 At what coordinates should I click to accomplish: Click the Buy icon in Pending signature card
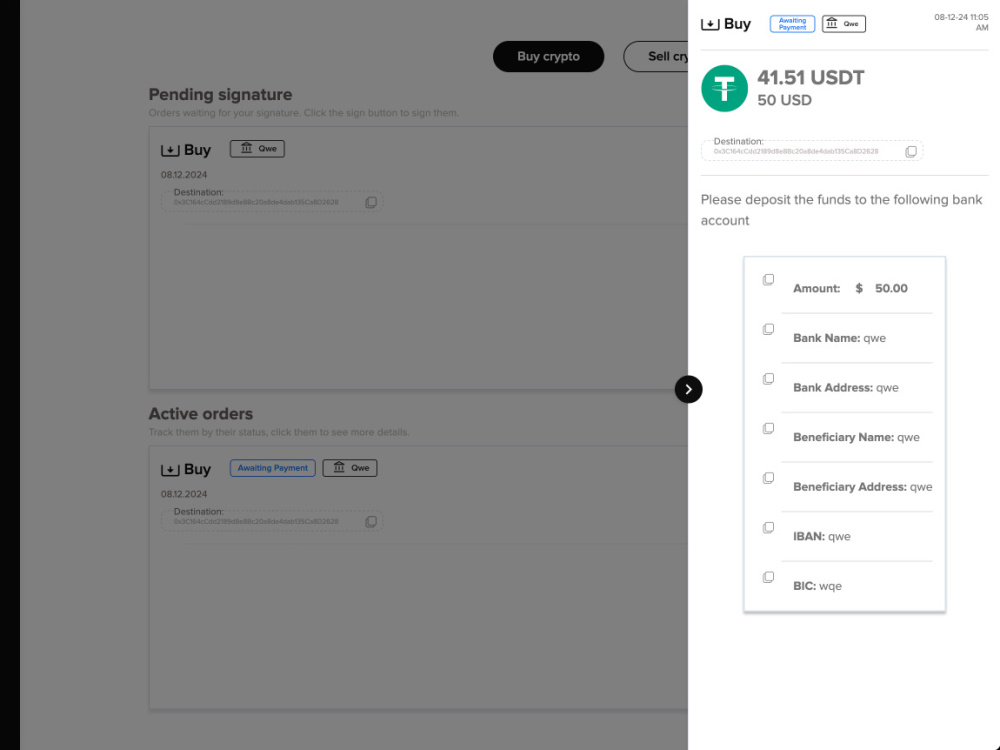pos(170,151)
